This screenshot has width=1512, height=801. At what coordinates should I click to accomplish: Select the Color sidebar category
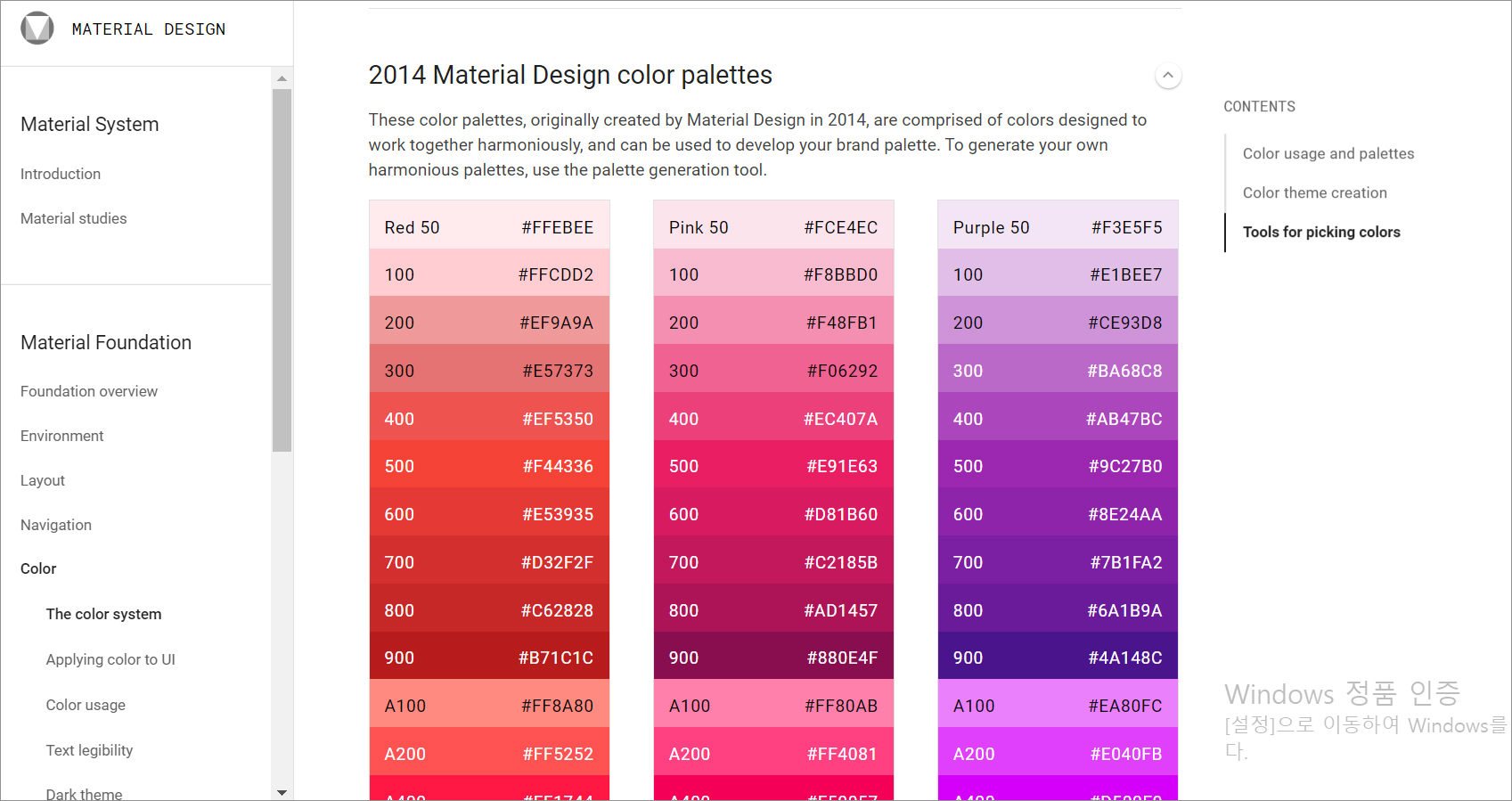[38, 568]
